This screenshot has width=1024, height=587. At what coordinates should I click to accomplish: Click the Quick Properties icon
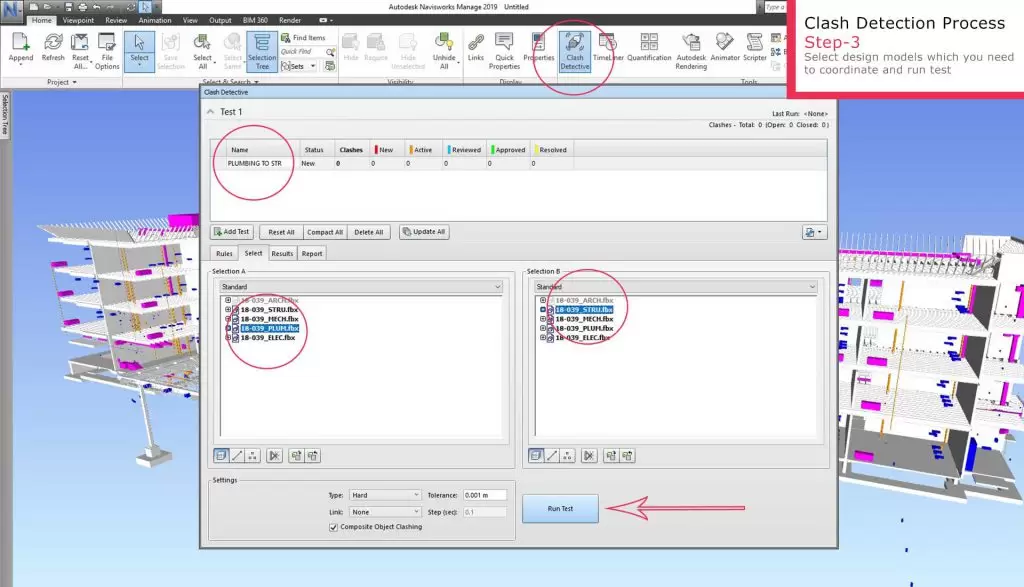point(505,49)
